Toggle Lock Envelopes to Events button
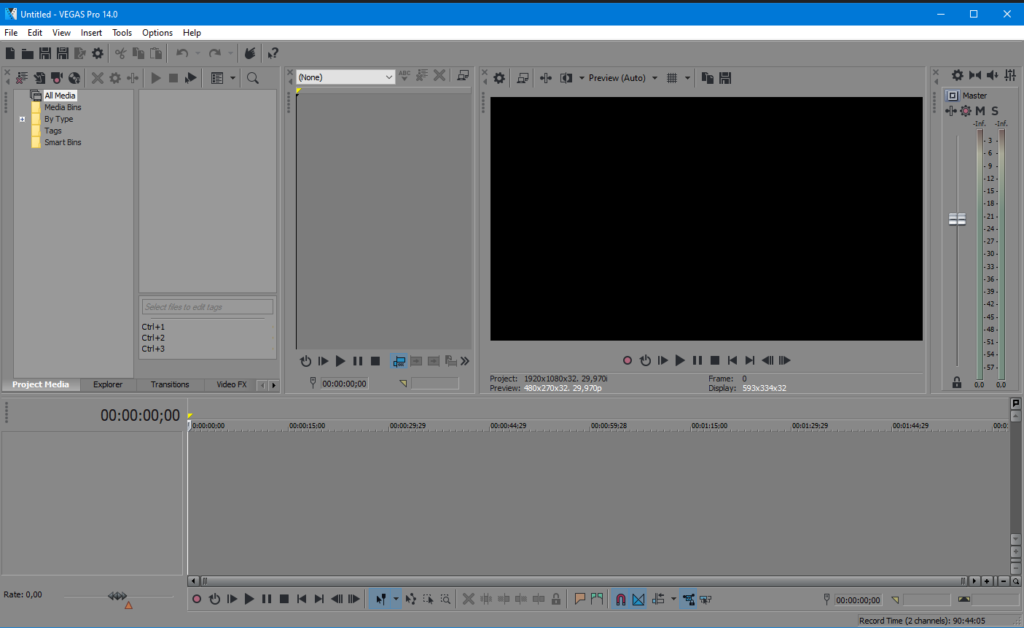 (688, 599)
